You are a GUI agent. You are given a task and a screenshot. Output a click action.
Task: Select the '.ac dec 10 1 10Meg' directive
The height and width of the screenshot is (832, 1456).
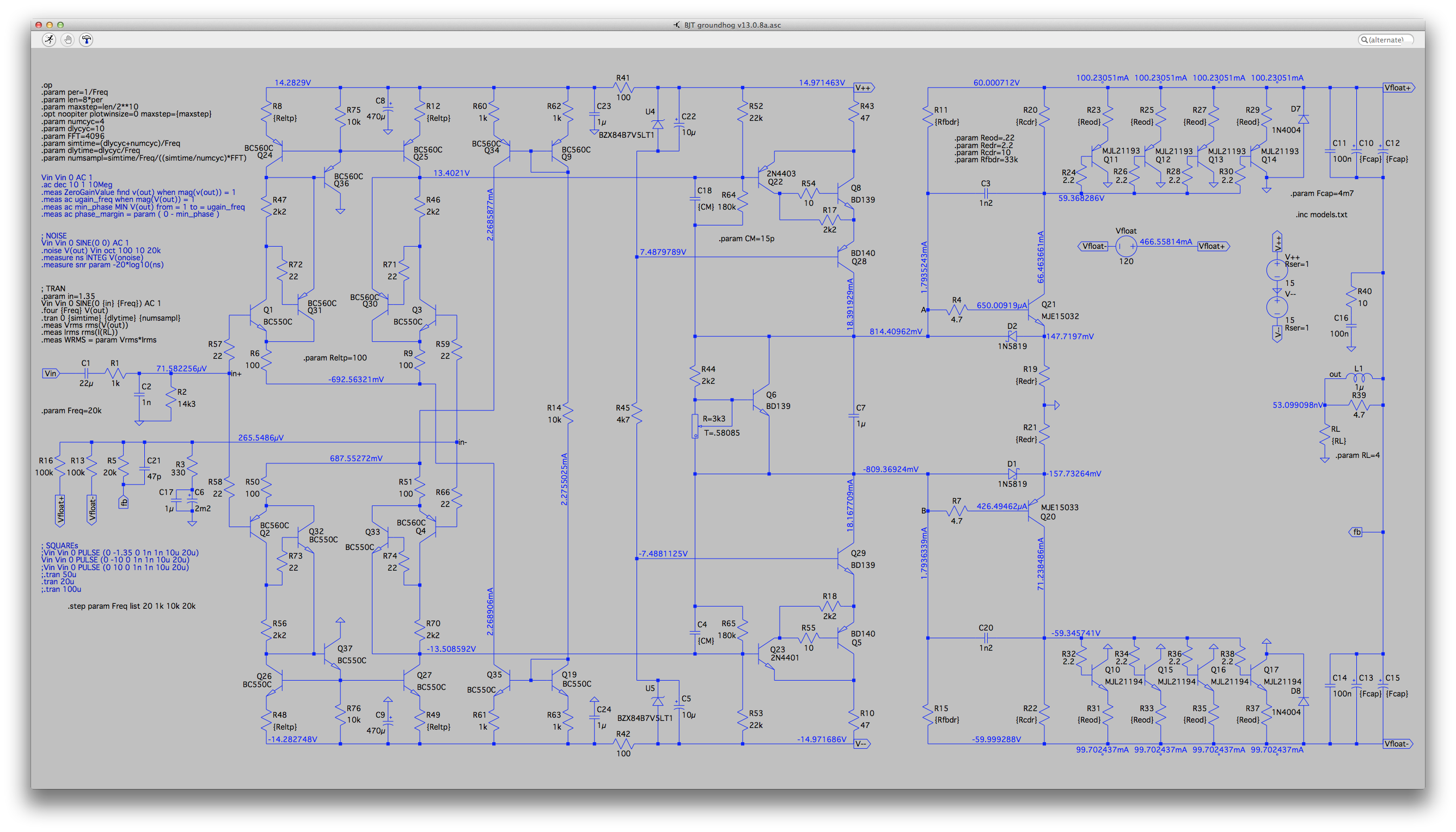coord(77,185)
